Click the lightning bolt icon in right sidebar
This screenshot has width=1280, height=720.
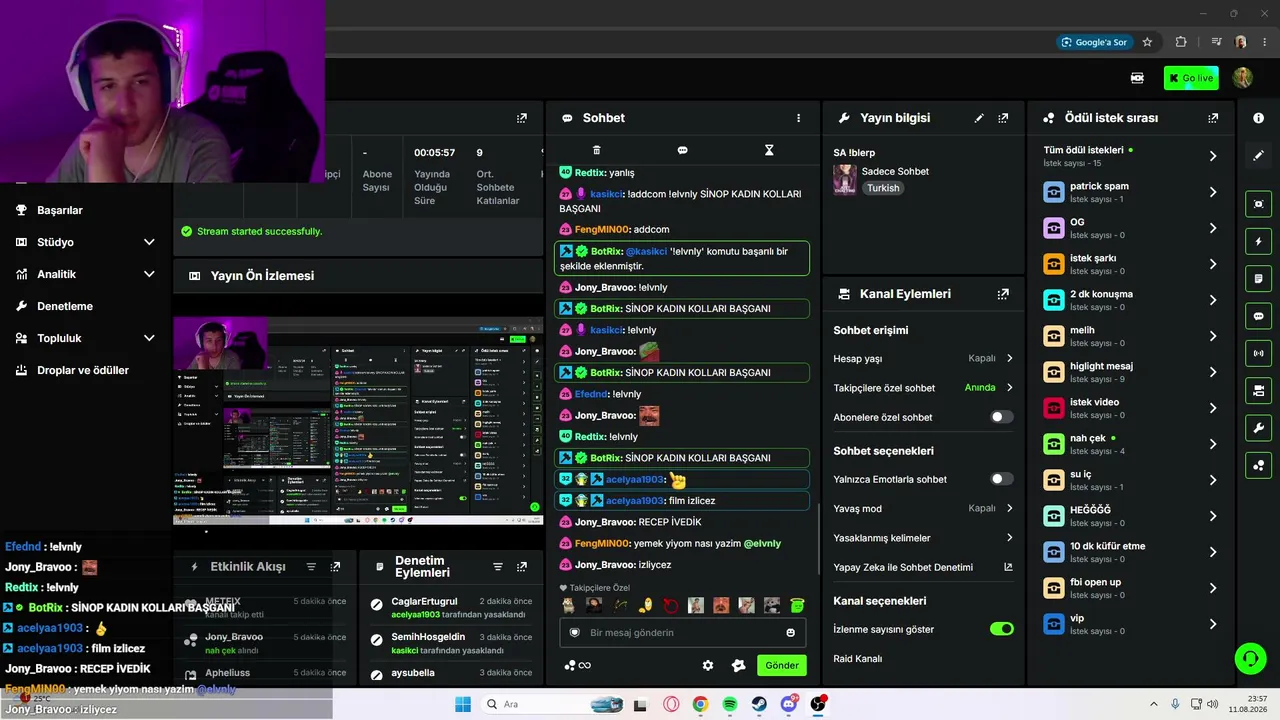pyautogui.click(x=1259, y=242)
